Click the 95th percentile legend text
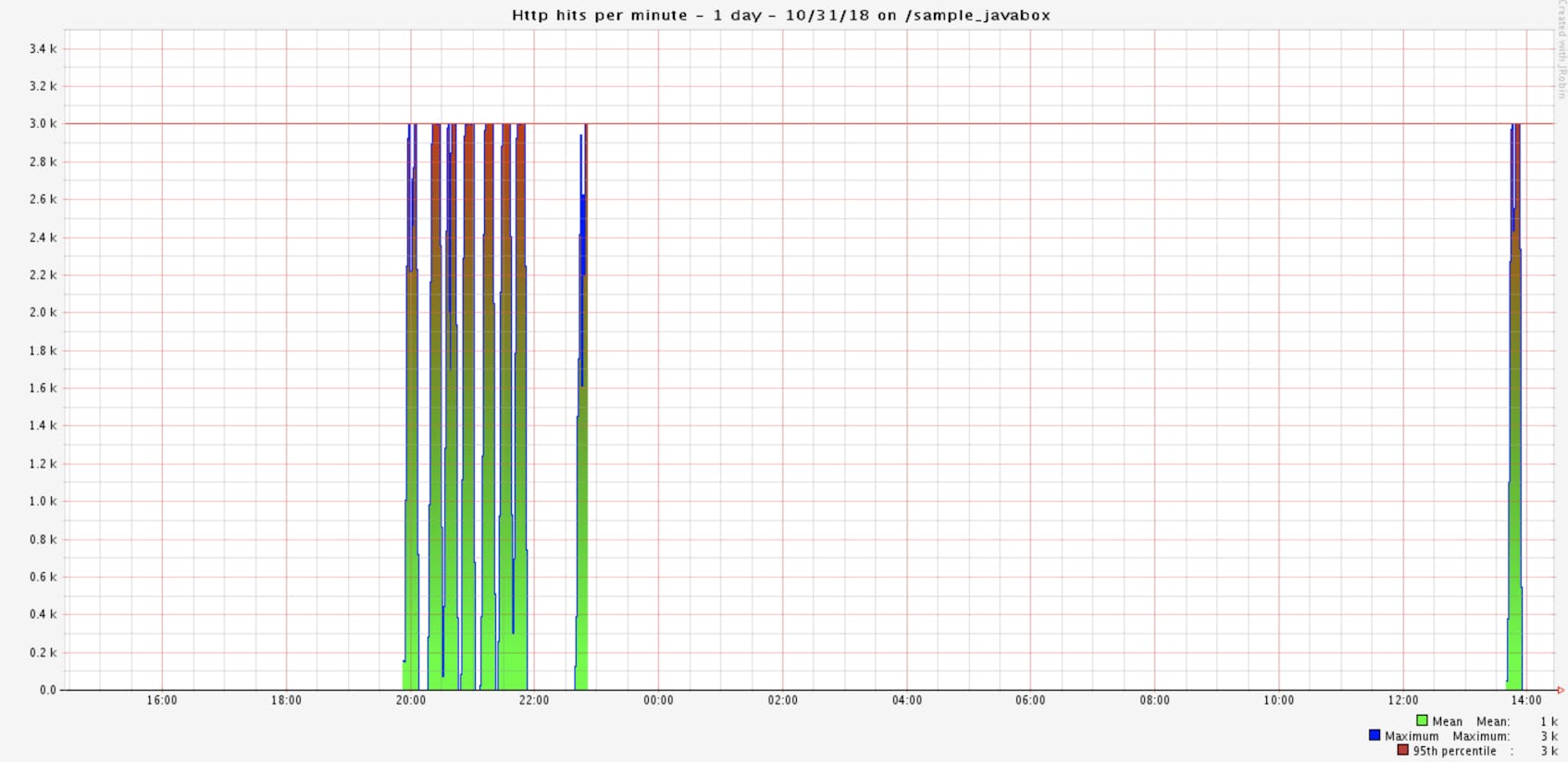This screenshot has width=1568, height=762. (1454, 751)
